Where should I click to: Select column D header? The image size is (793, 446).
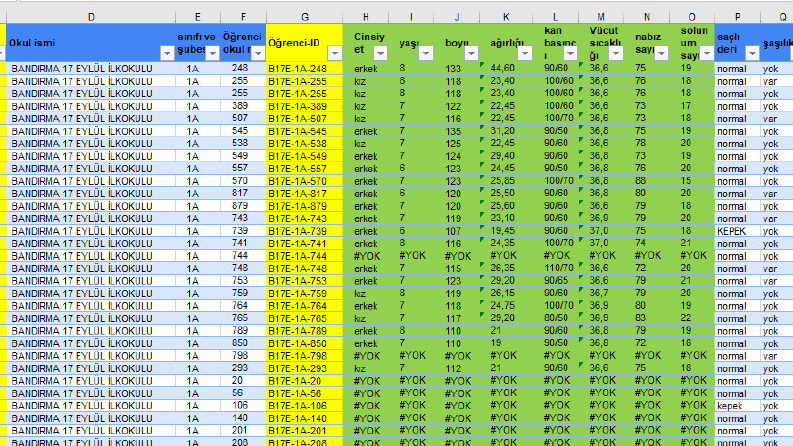pos(91,17)
